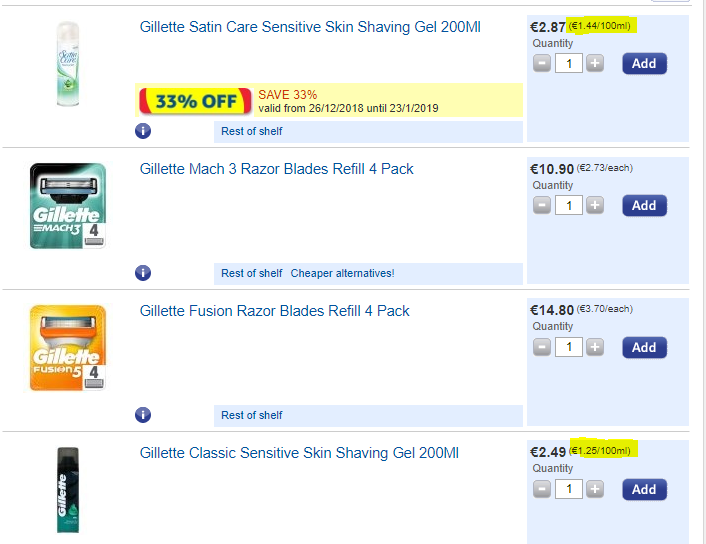
Task: Increase quantity for Fusion Razor Blades
Action: [x=595, y=348]
